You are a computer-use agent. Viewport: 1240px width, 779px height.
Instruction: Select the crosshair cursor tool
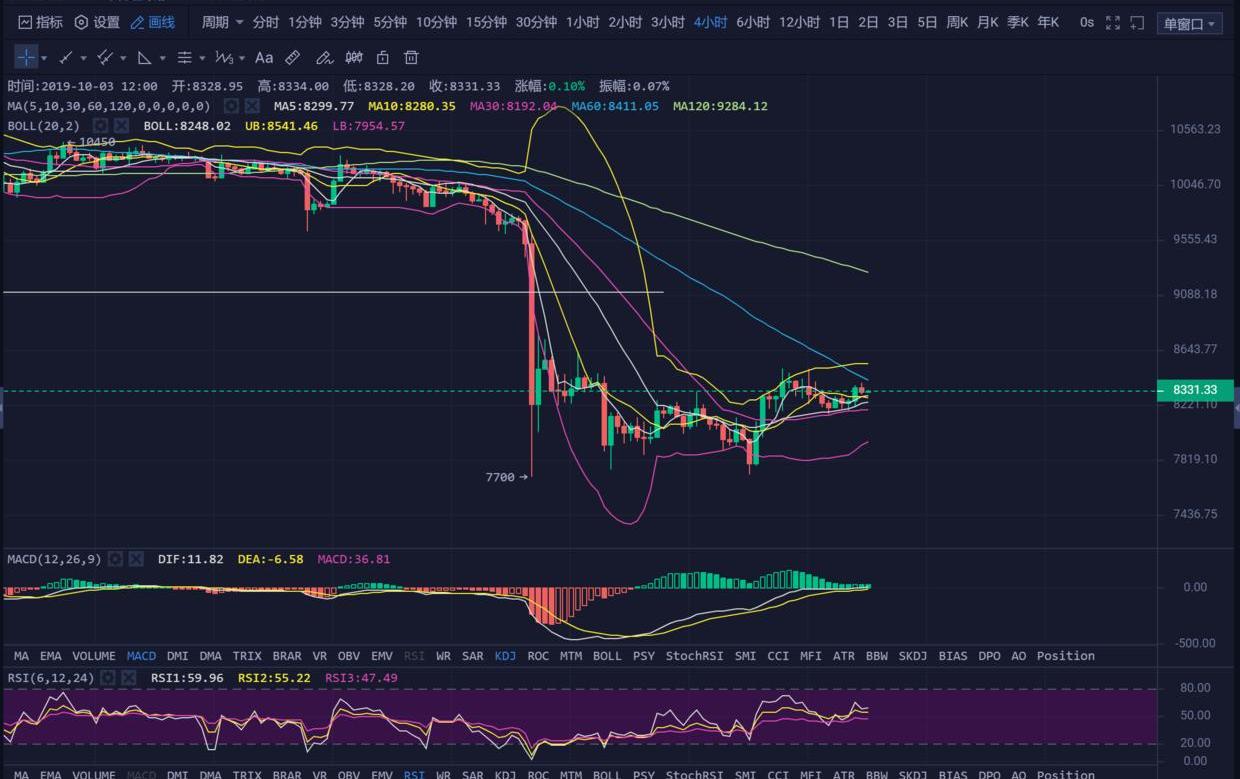coord(26,57)
